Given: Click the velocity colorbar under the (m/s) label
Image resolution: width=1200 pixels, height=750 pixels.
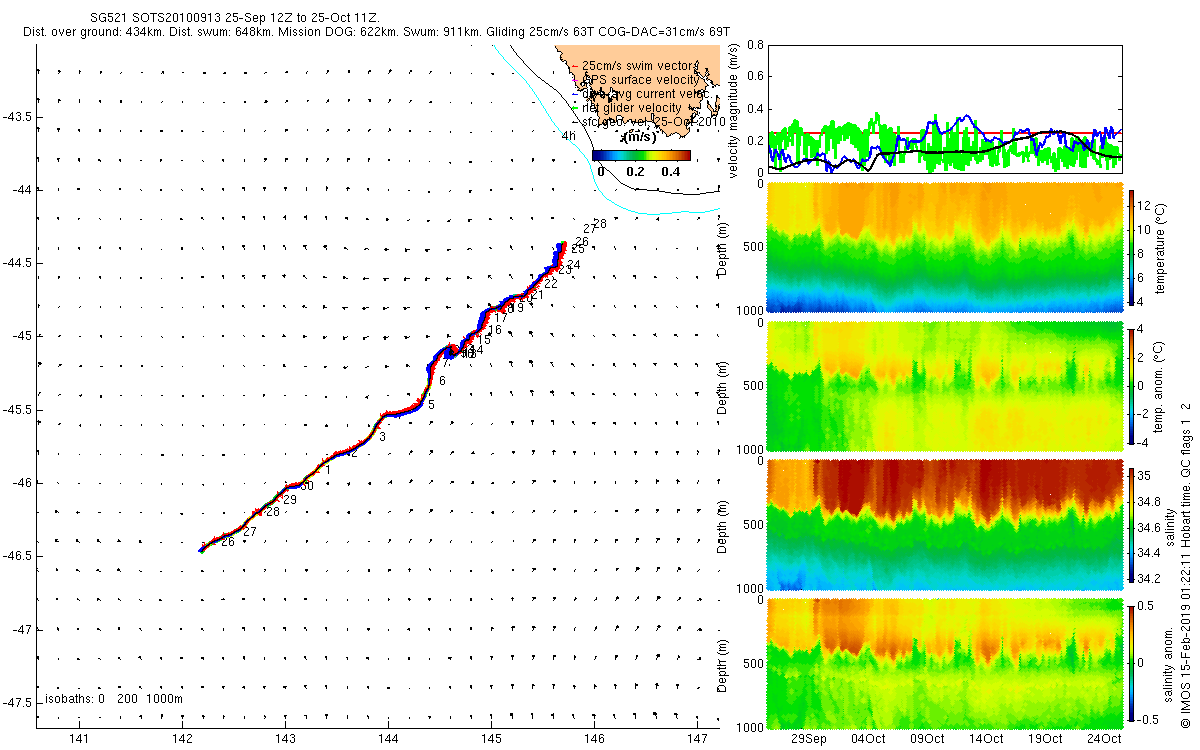Looking at the screenshot, I should tap(641, 155).
